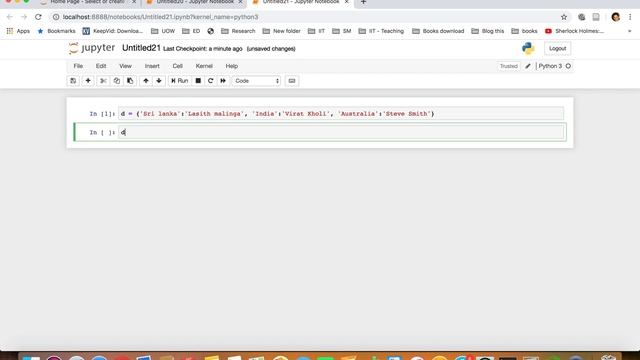Open the IIT - Teaching bookmarks folder
Screen dimensions: 640x360
[x=381, y=31]
